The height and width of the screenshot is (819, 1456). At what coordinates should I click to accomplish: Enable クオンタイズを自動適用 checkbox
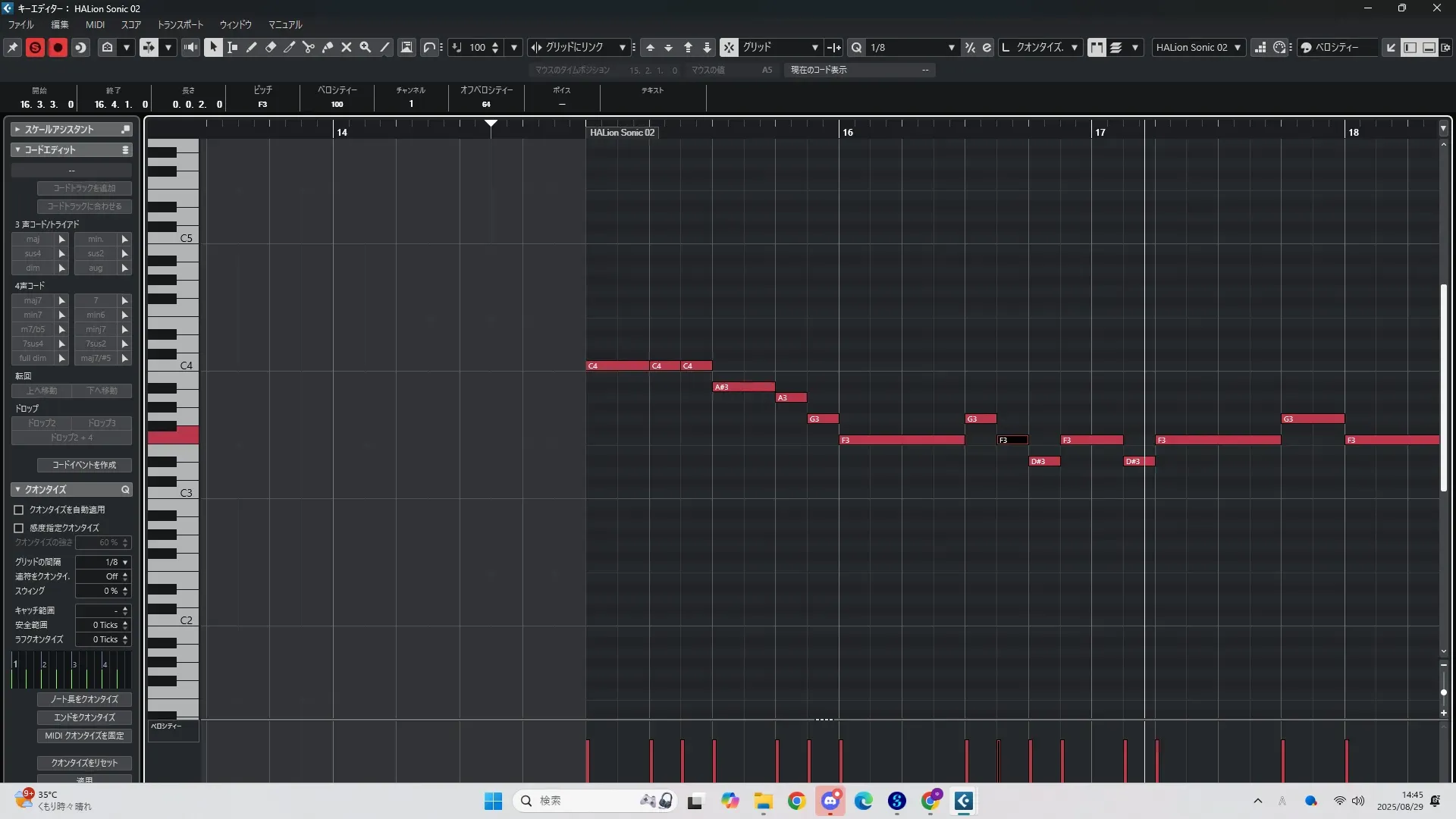(x=19, y=510)
